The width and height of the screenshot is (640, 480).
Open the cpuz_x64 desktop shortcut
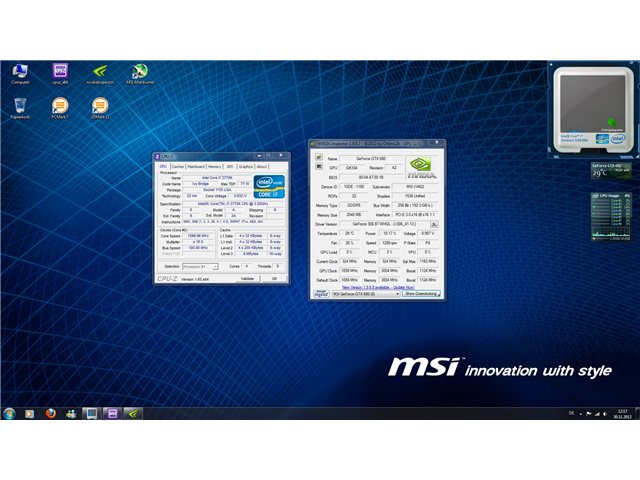pyautogui.click(x=60, y=74)
